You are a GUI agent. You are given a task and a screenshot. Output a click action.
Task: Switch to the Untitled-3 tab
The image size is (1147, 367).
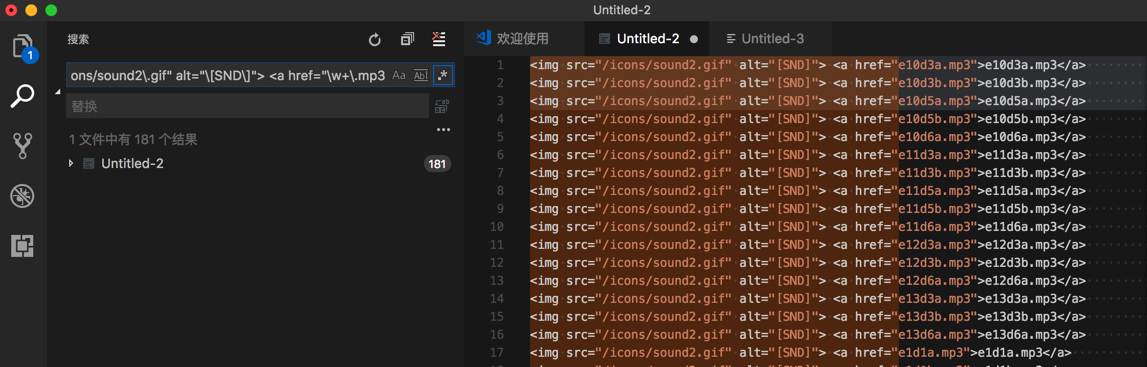coord(772,39)
